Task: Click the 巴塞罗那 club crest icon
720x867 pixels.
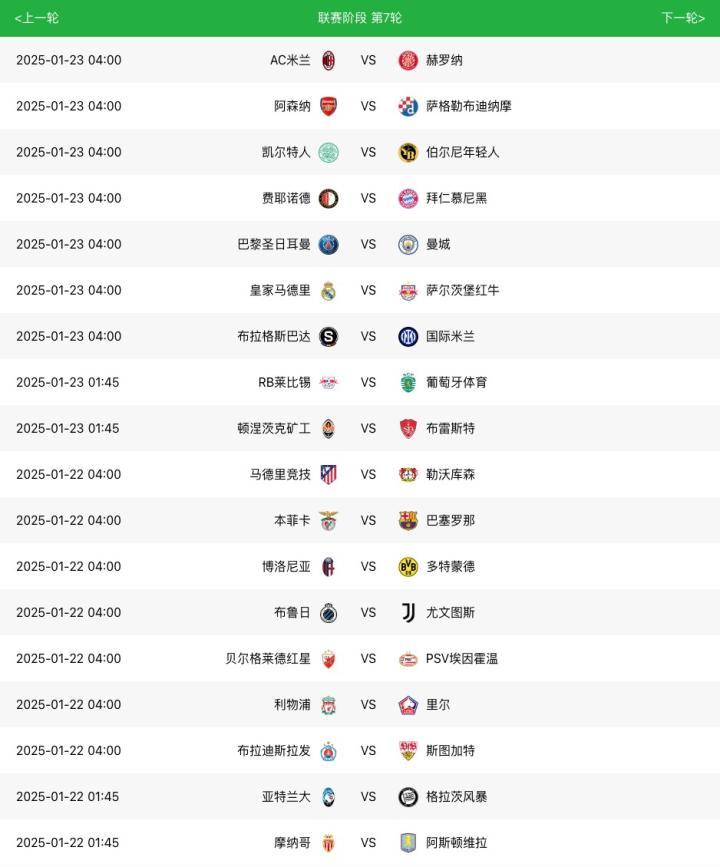Action: tap(408, 520)
